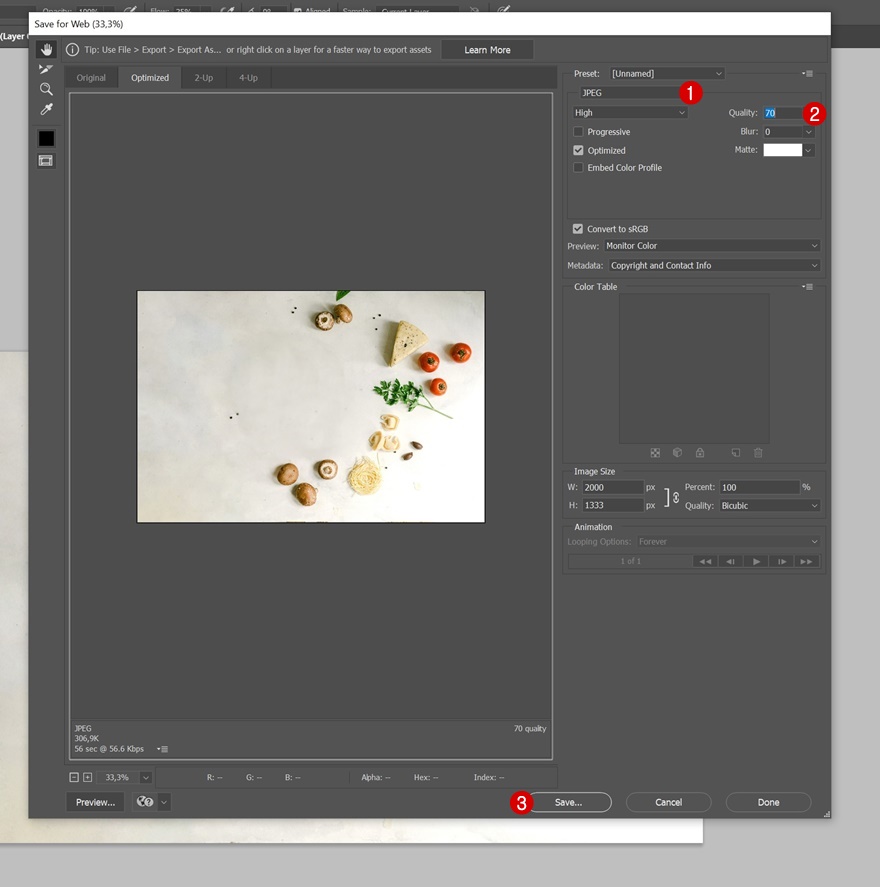
Task: Select the Zoom tool
Action: click(x=46, y=89)
